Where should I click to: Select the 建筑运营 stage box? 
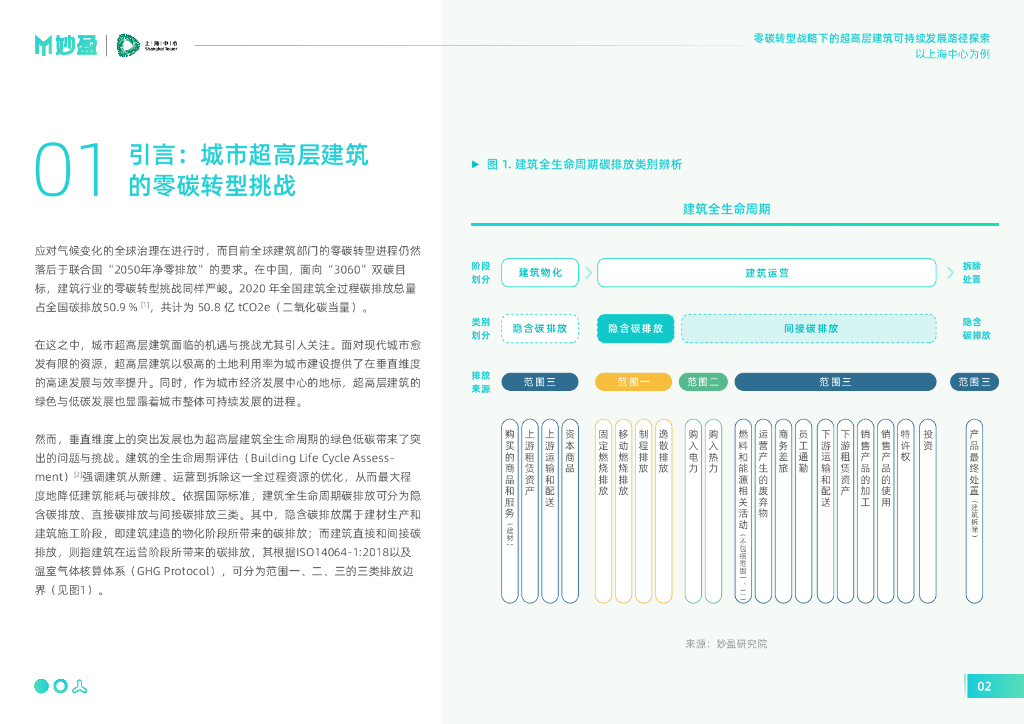[x=767, y=273]
